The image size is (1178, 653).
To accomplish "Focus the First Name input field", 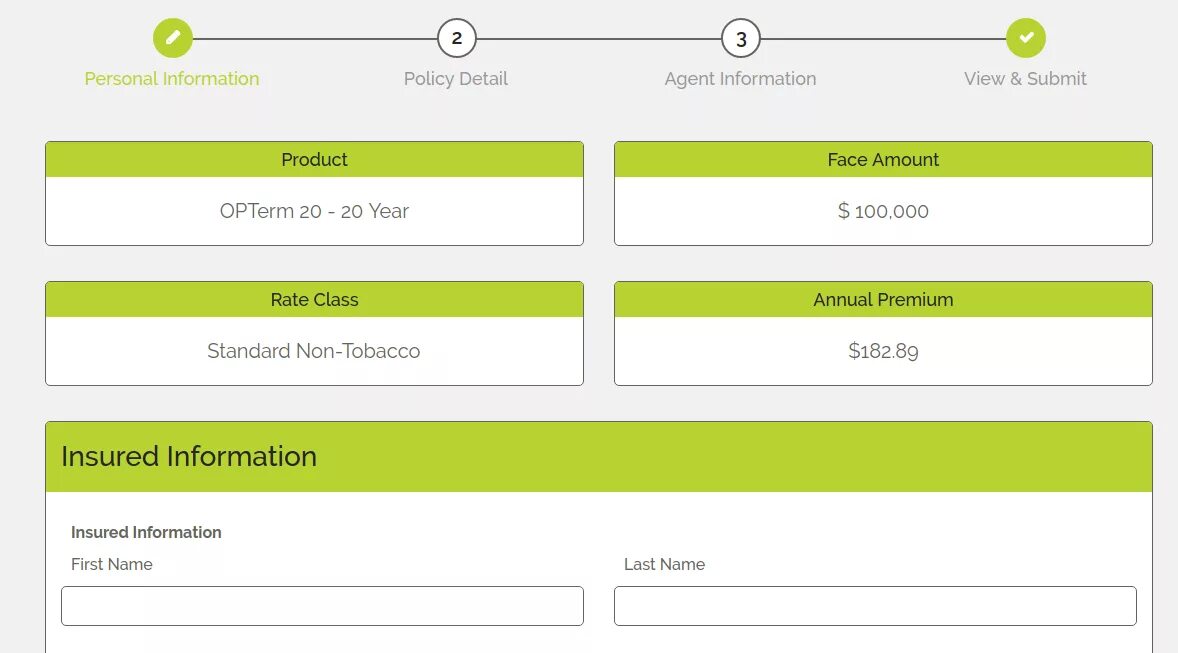I will coord(322,606).
